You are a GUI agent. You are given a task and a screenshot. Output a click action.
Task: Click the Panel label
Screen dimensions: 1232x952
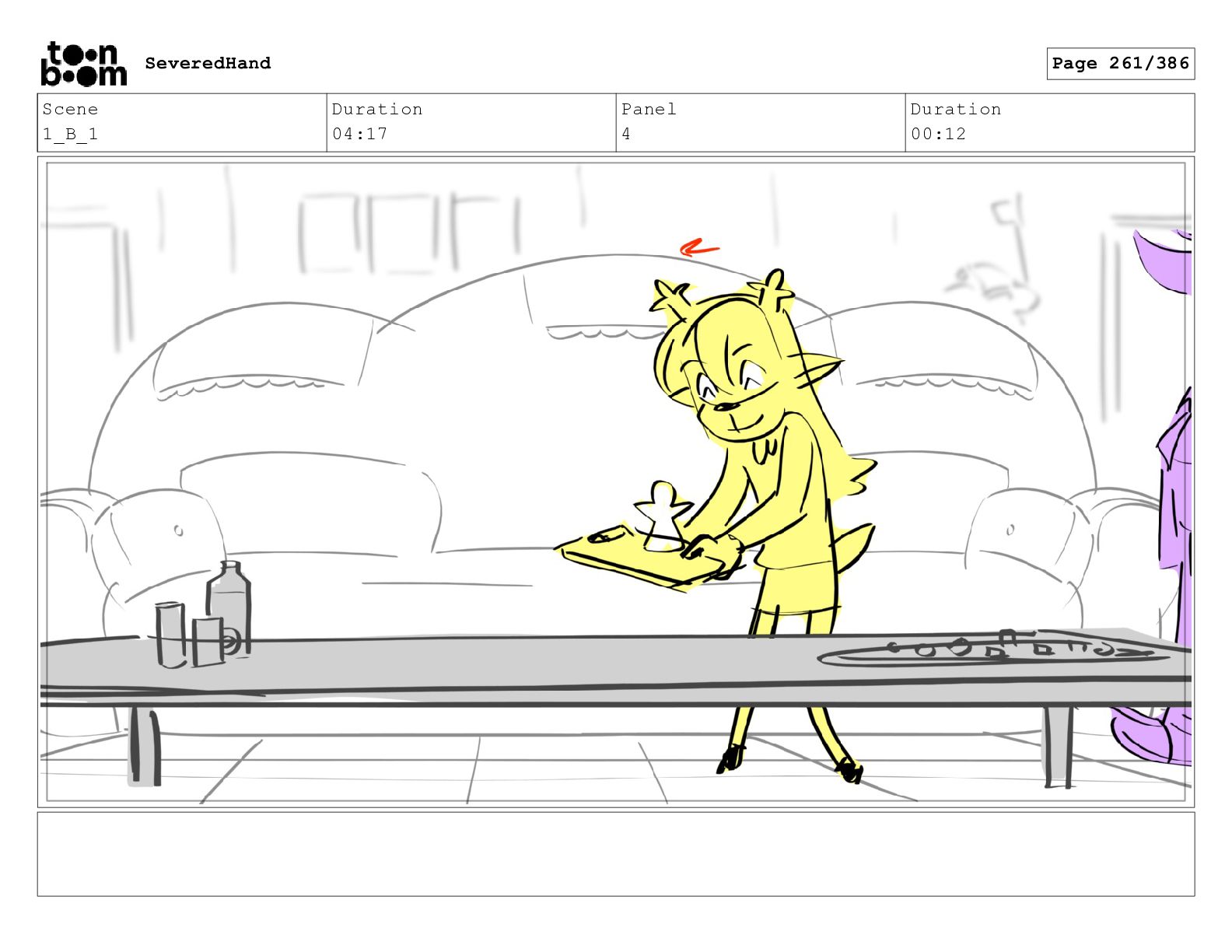(649, 109)
